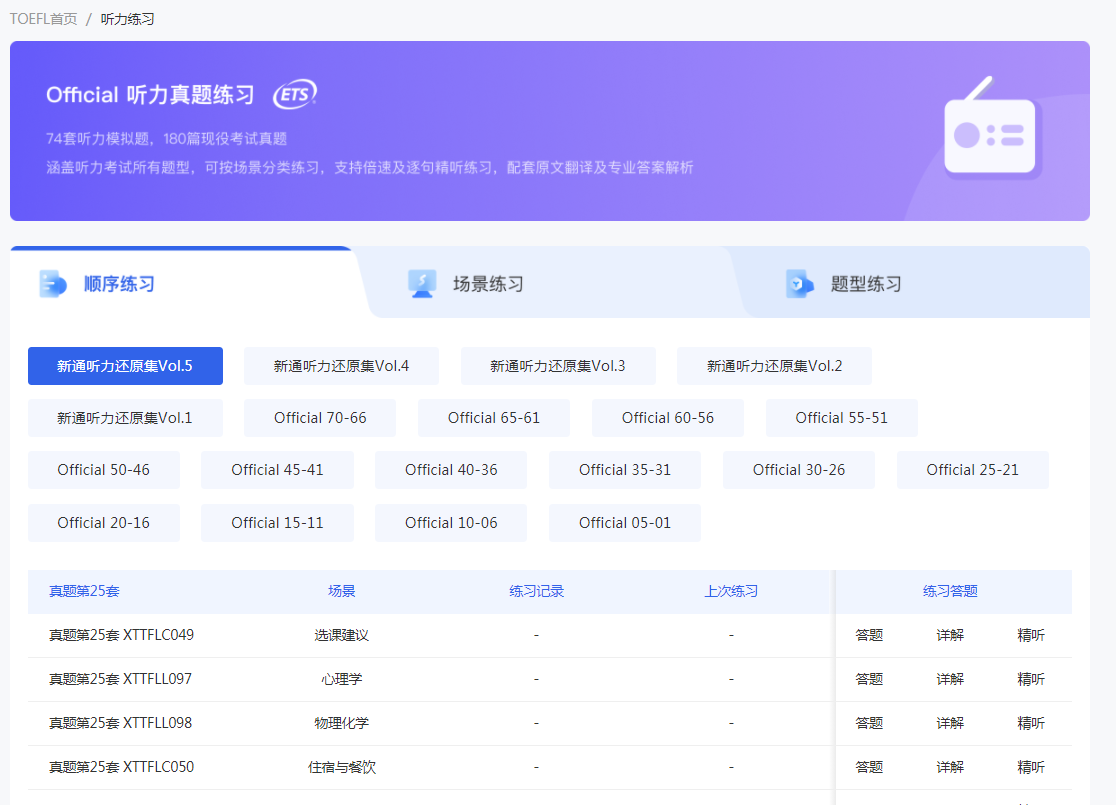Screen dimensions: 1116x805
Task: Open 详解 for XTTFLL098 row
Action: tap(950, 723)
